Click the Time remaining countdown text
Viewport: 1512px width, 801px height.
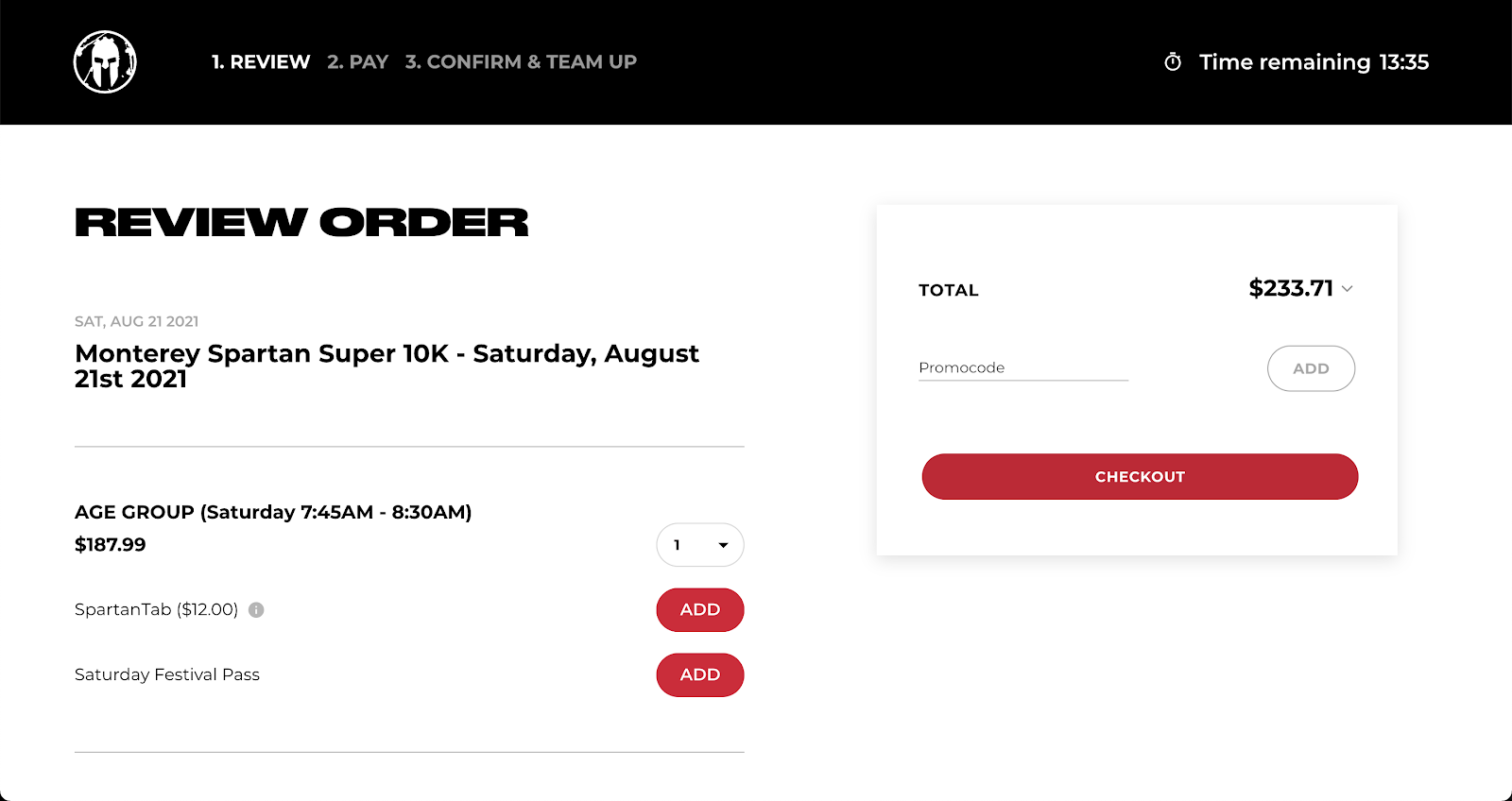(1314, 62)
